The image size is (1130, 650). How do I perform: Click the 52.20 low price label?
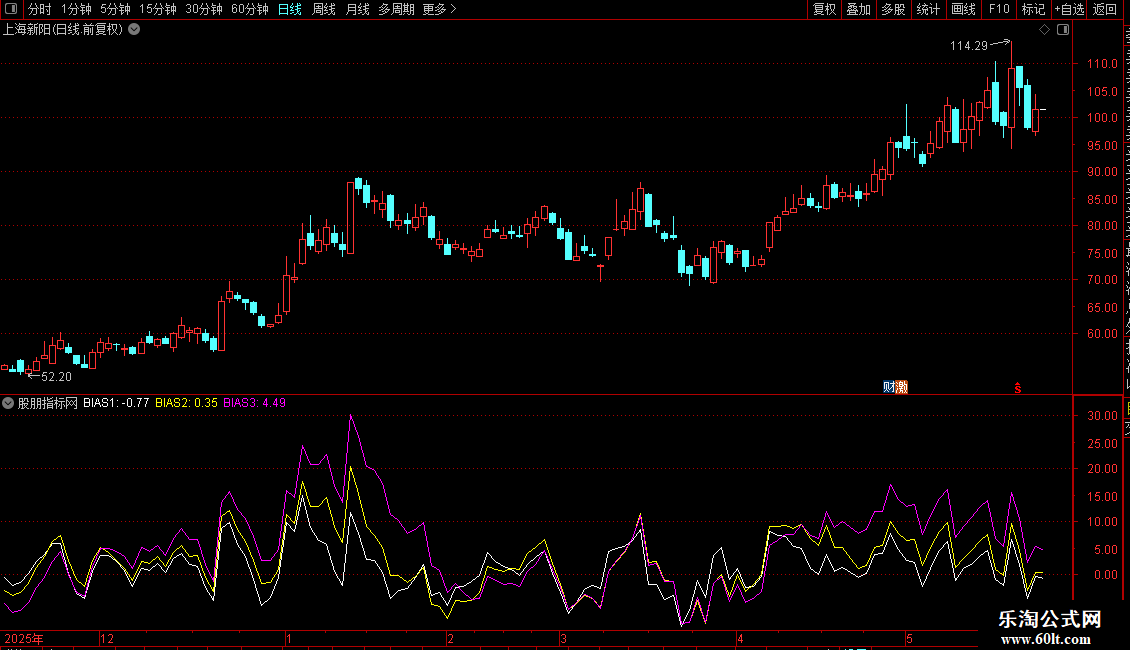(56, 377)
